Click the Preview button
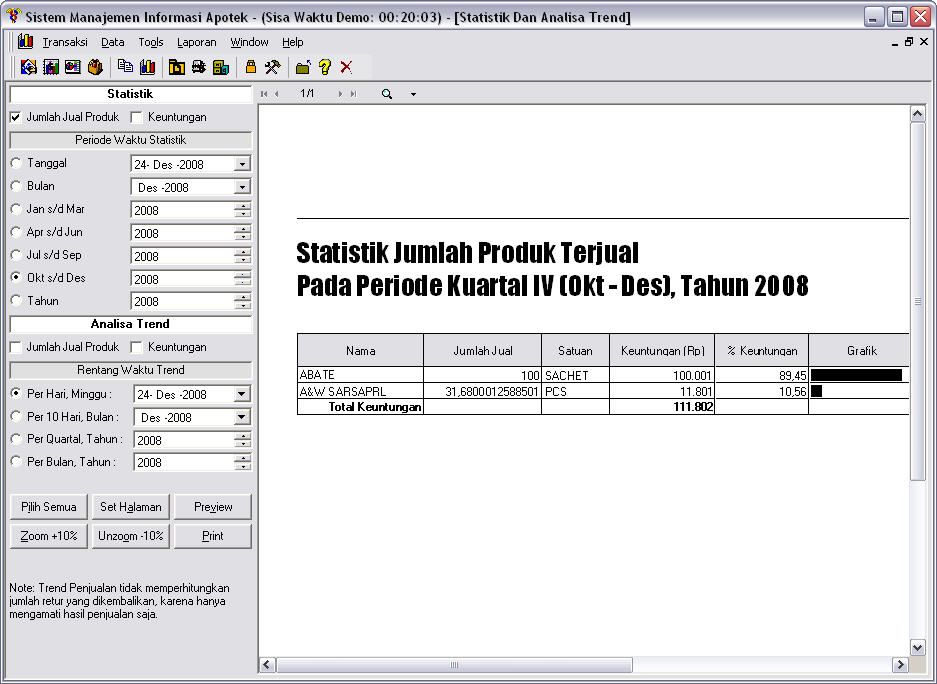 coord(213,507)
